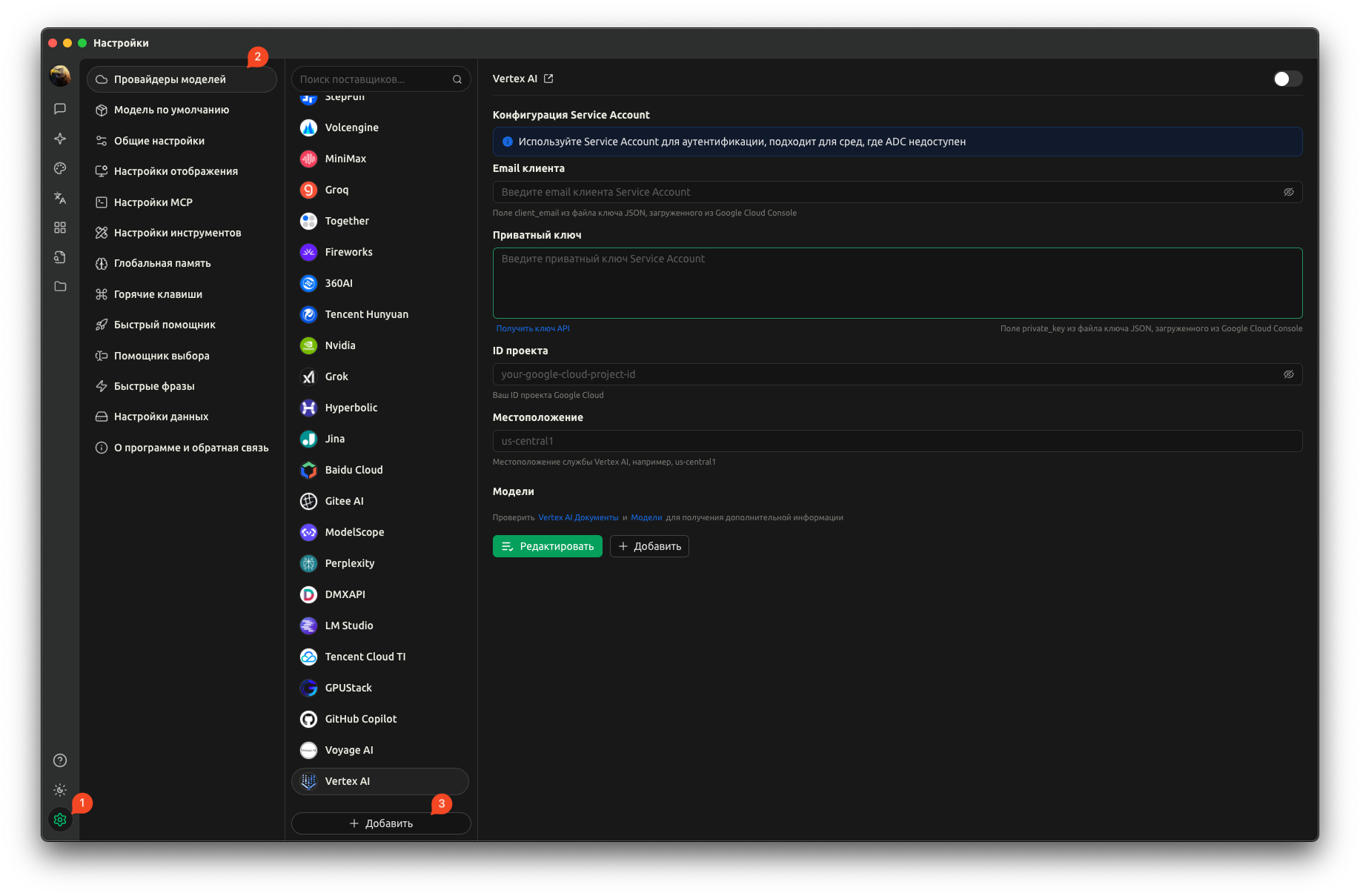Select the Tencent Cloud TI provider

pyautogui.click(x=380, y=657)
